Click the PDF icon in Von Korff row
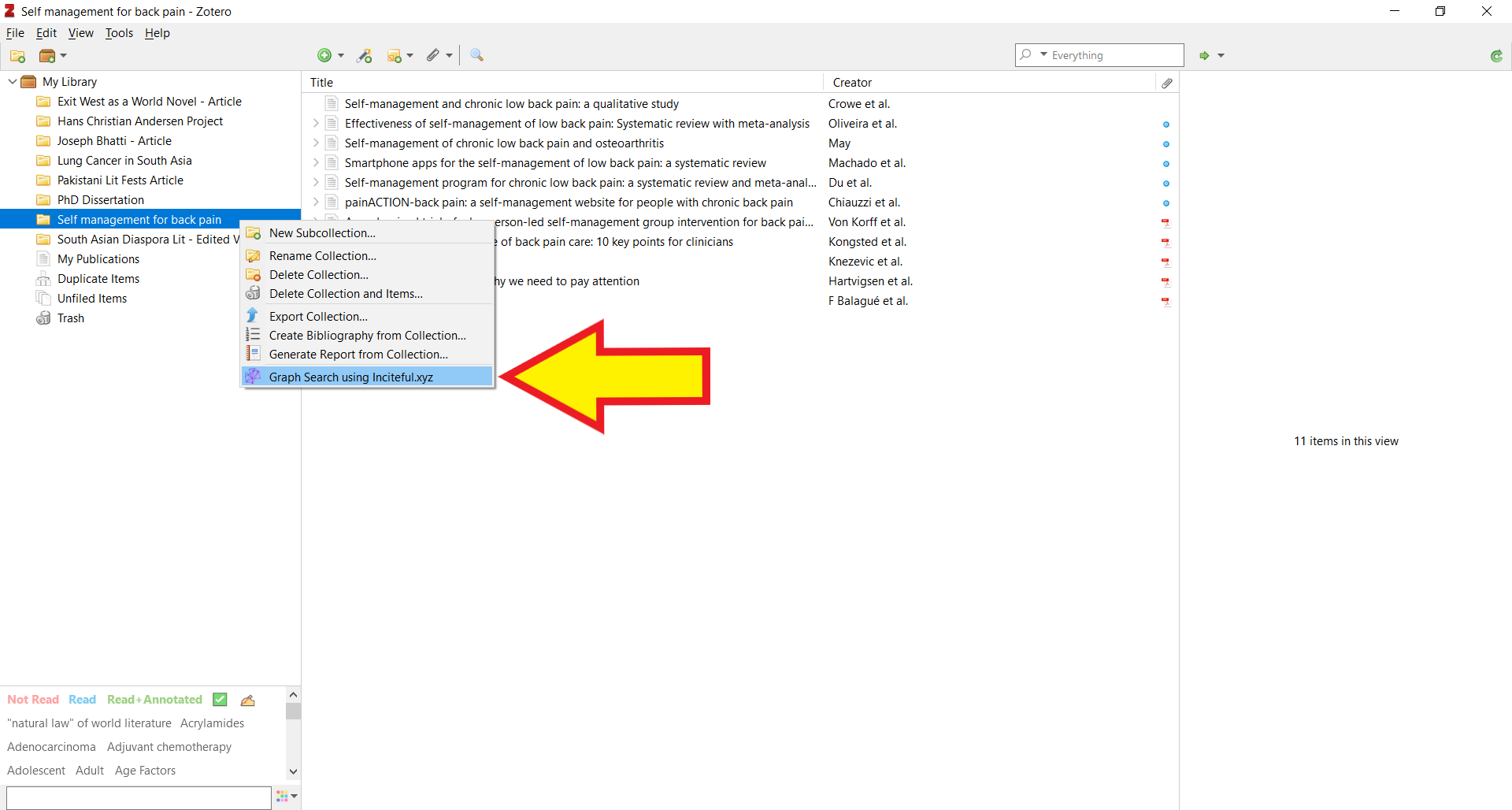The image size is (1512, 810). pos(1166,223)
